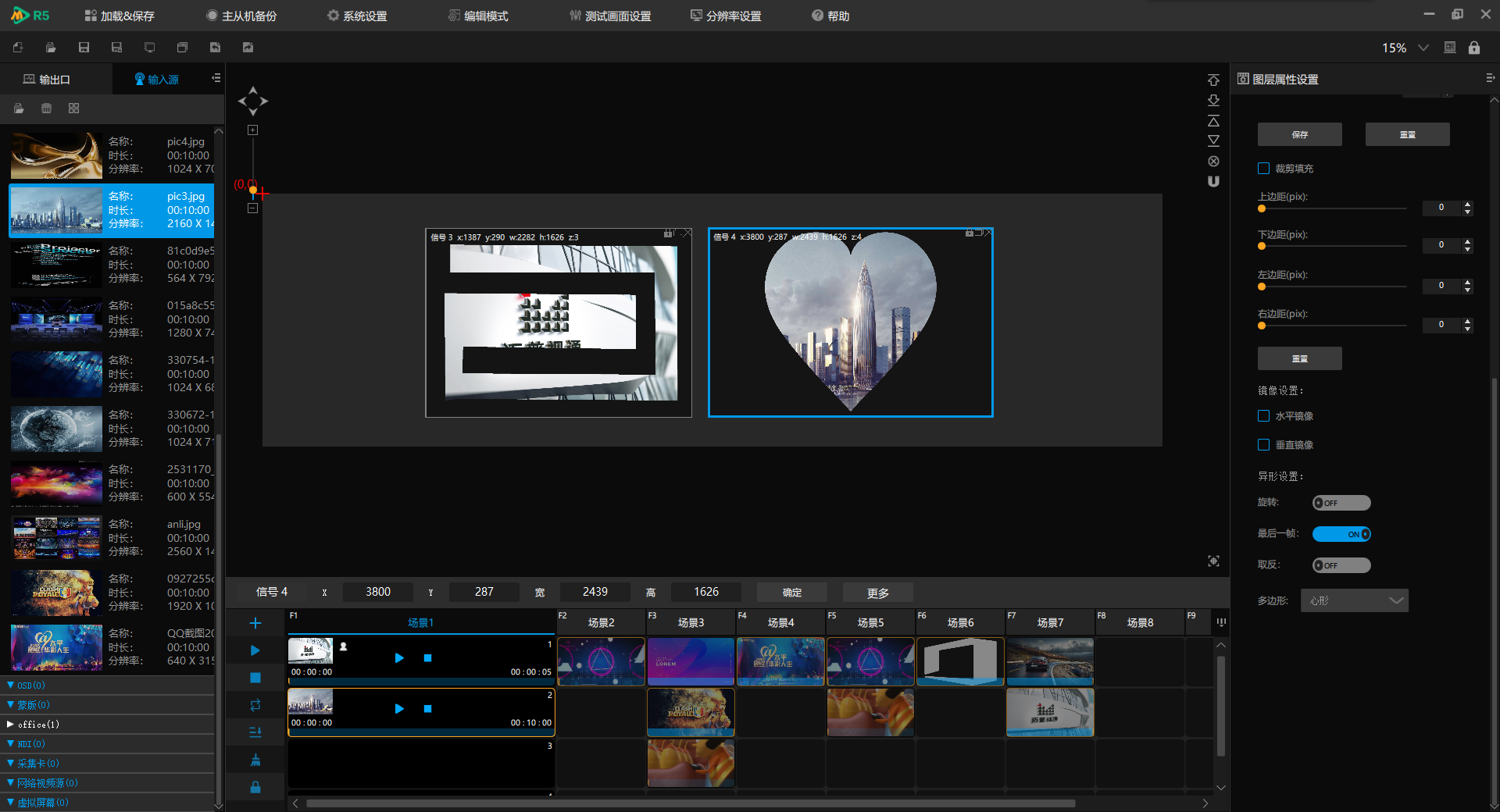Select the 场景2 scene tab

(601, 622)
